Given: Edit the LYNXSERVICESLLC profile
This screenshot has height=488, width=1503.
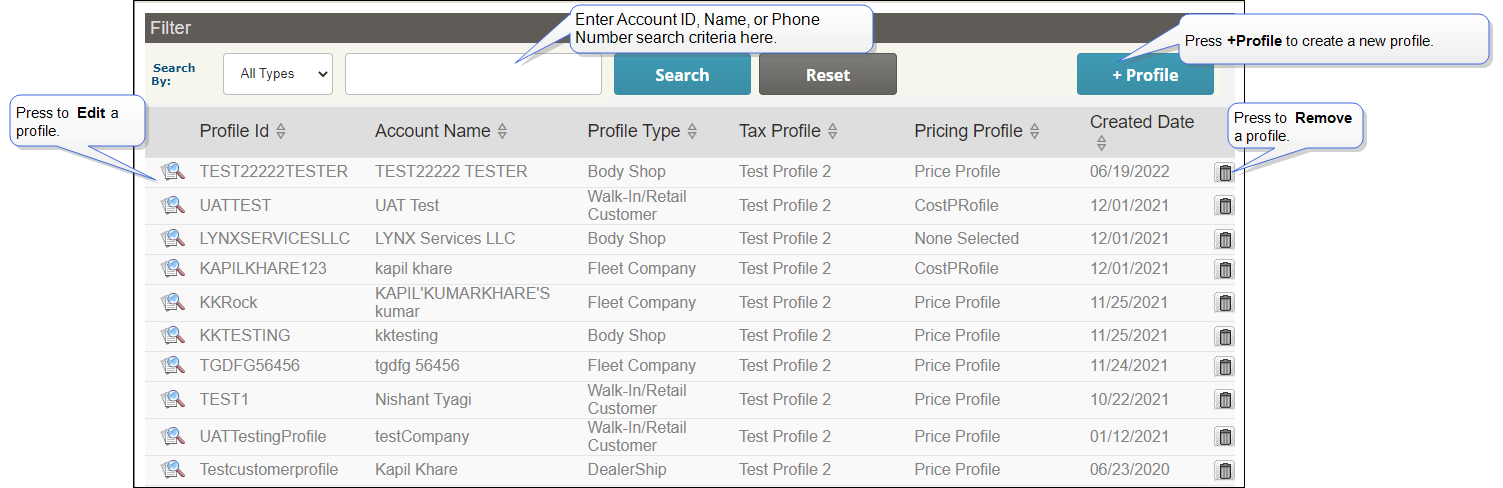Looking at the screenshot, I should tap(173, 239).
